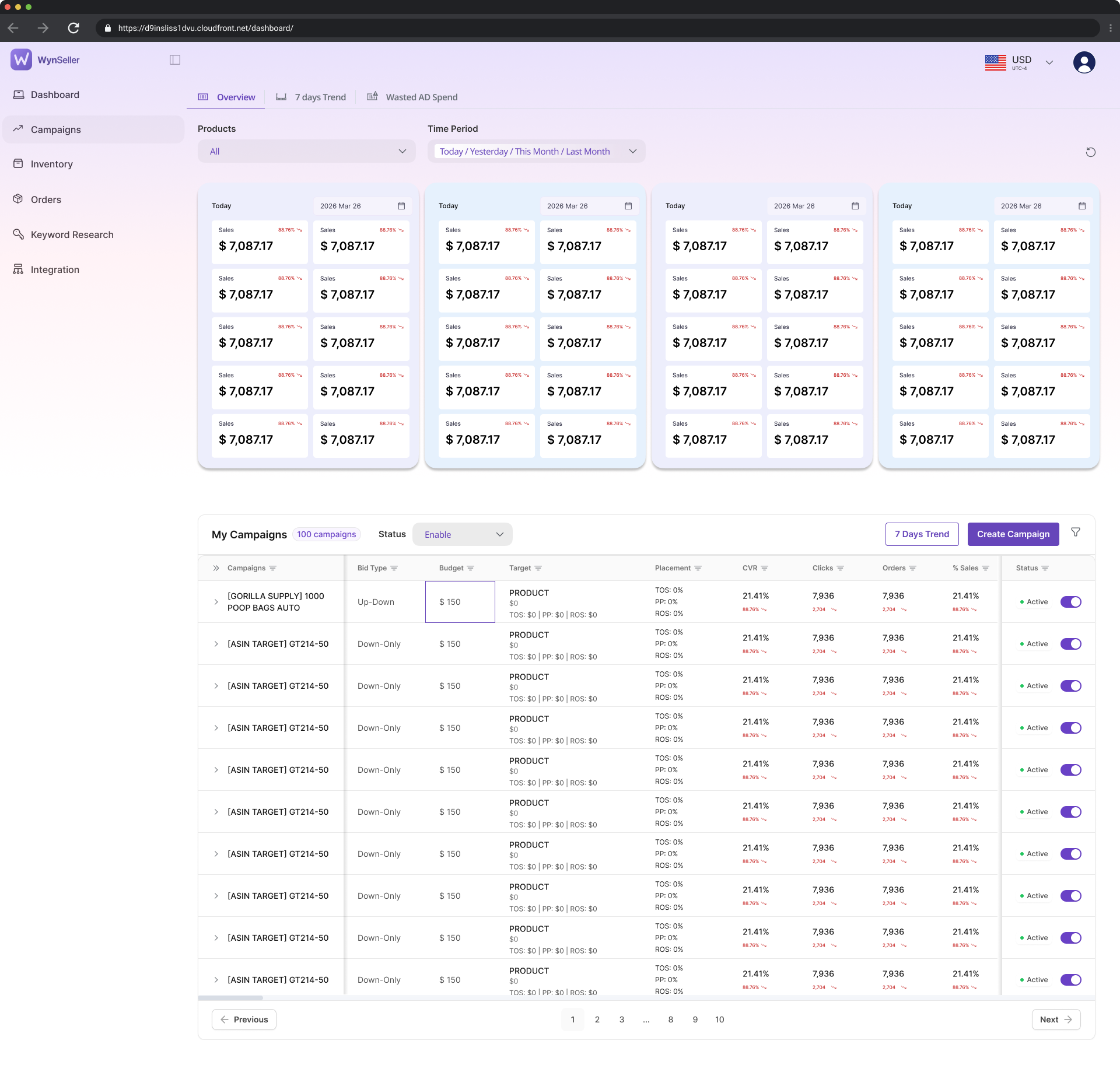Click the 100 campaigns badge
The width and height of the screenshot is (1120, 1065).
click(326, 534)
